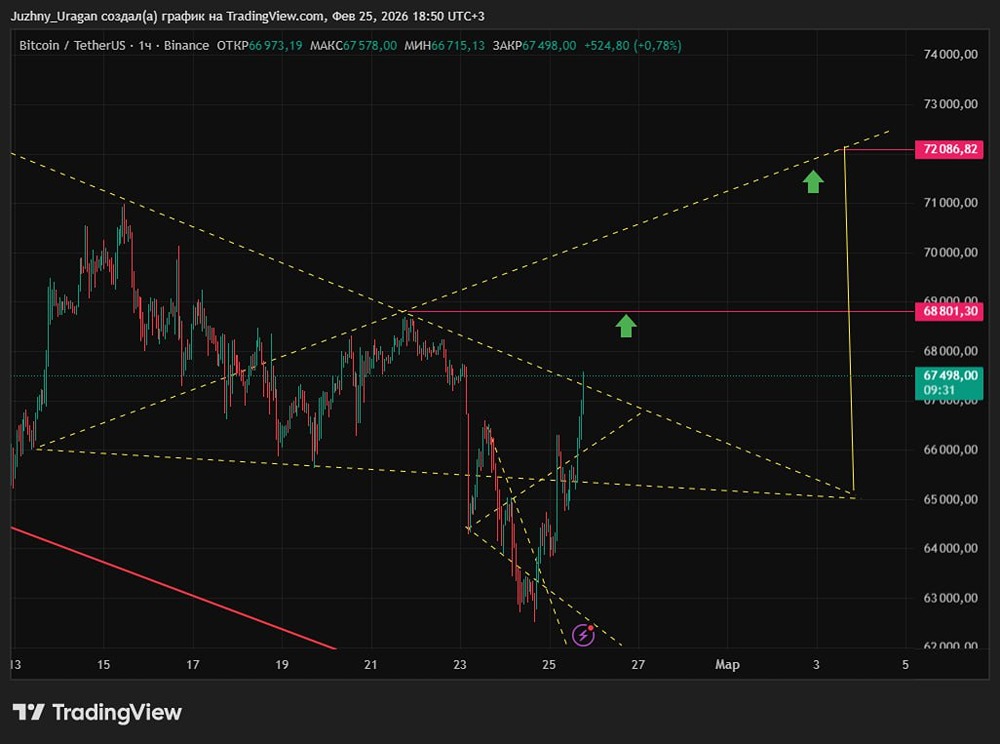Click the change value +524,80 (+0,78%)

(x=633, y=45)
